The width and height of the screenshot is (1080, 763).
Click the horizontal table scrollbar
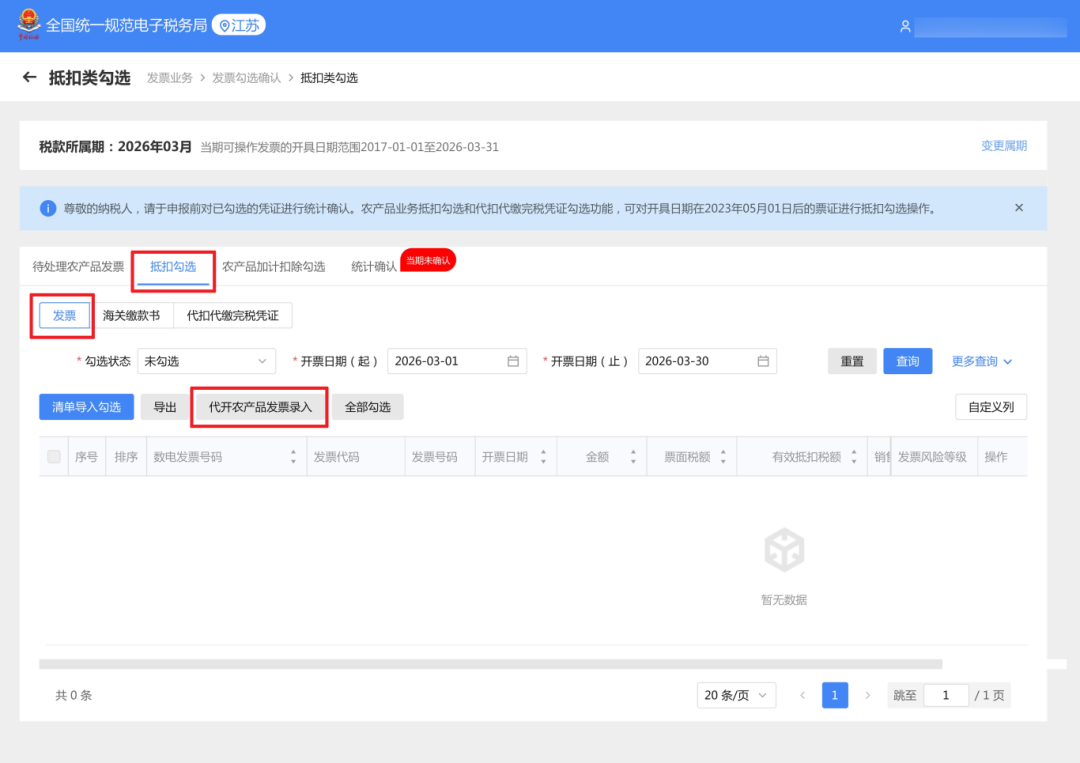[490, 664]
